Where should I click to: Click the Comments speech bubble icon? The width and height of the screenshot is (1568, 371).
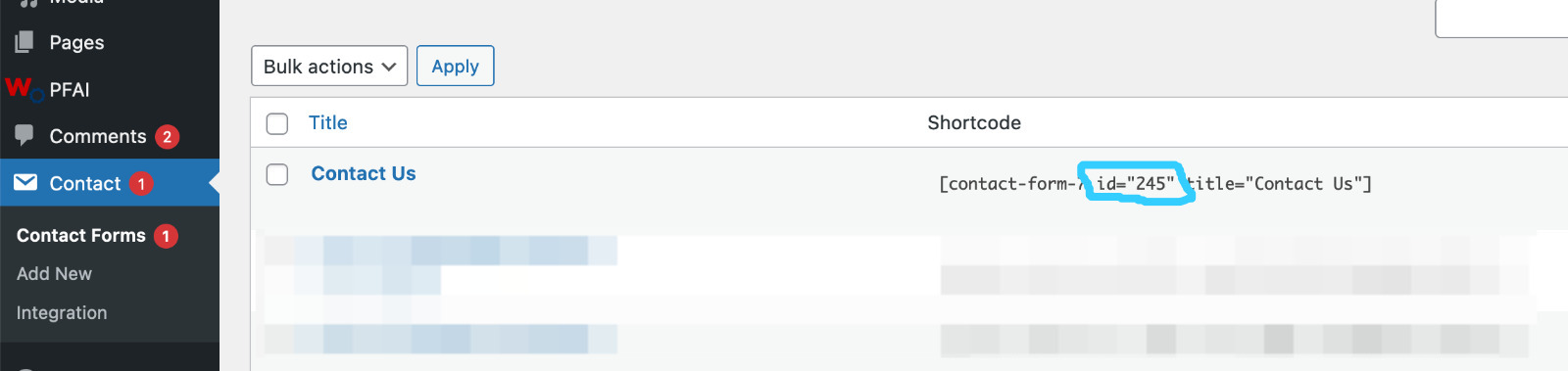24,136
